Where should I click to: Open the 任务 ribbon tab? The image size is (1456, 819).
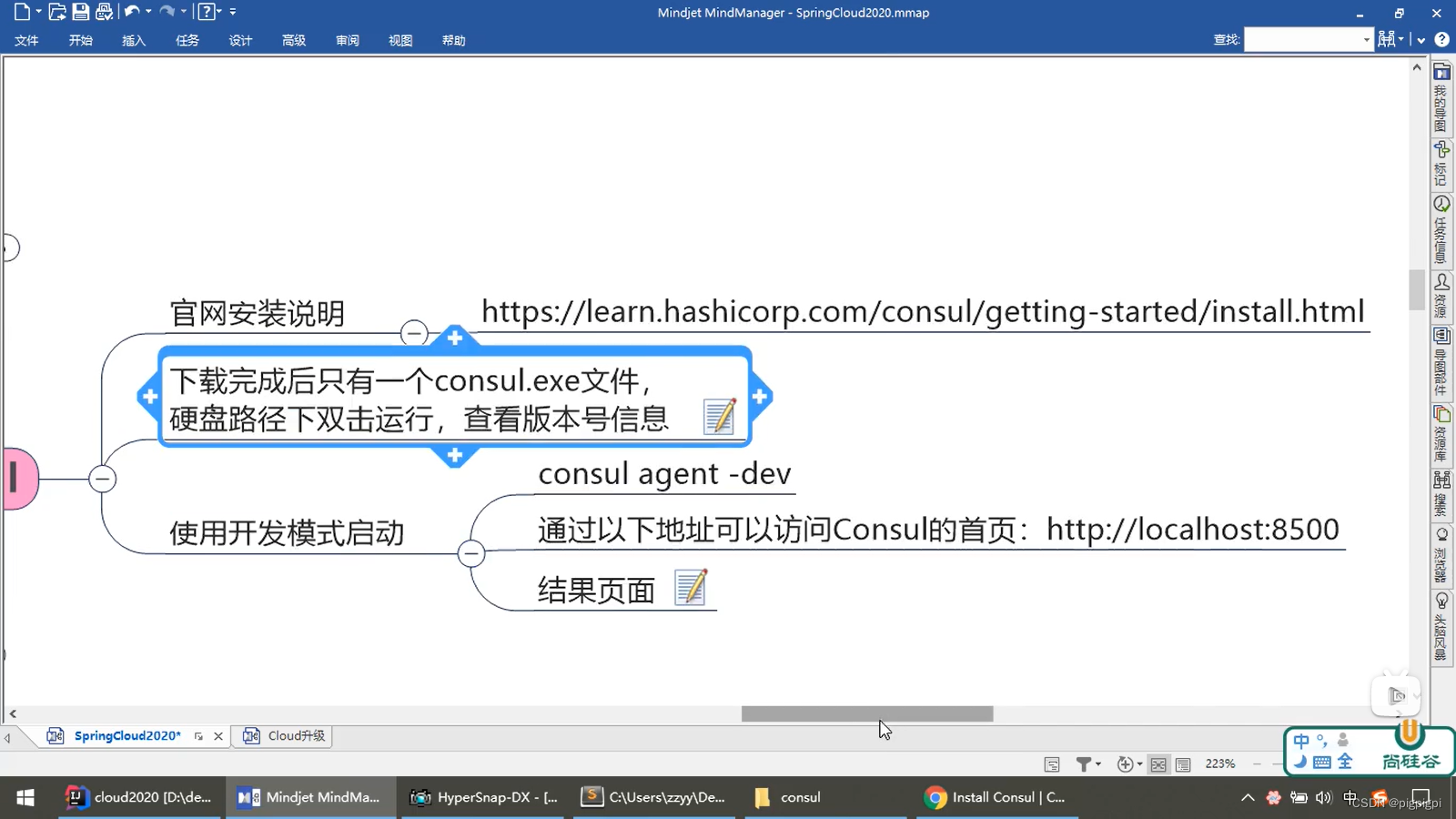point(187,40)
